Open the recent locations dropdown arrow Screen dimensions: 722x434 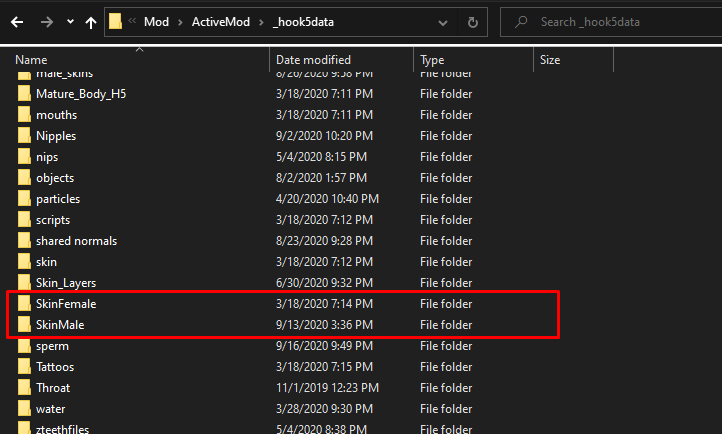click(x=70, y=22)
